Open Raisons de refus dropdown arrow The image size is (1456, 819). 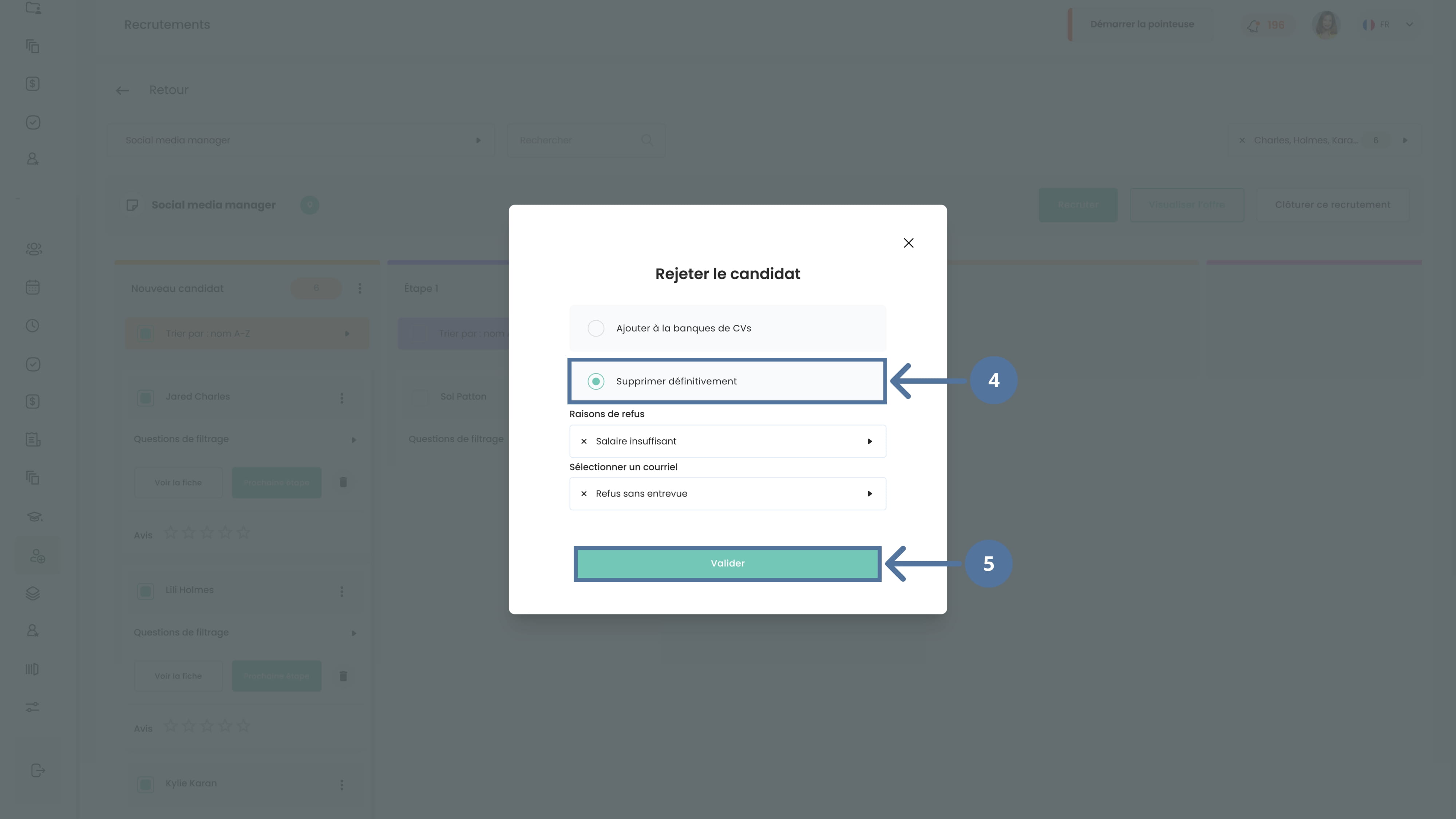[x=869, y=442]
